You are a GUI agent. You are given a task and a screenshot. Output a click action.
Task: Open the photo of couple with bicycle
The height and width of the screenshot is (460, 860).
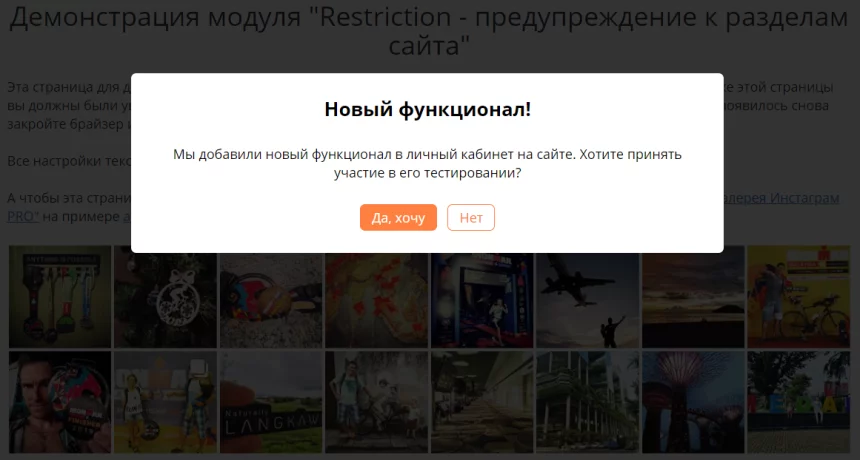797,296
